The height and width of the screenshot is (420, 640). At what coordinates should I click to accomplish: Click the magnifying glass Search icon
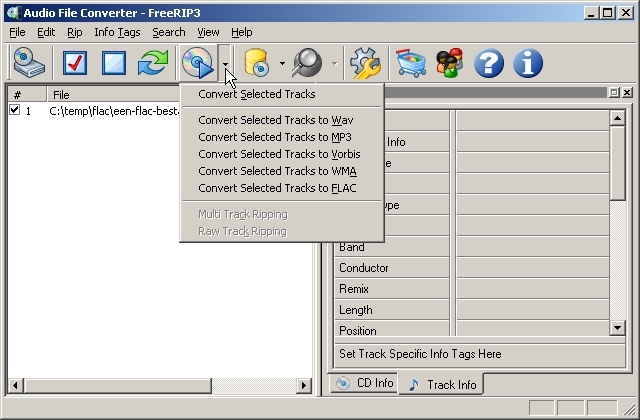tap(307, 63)
